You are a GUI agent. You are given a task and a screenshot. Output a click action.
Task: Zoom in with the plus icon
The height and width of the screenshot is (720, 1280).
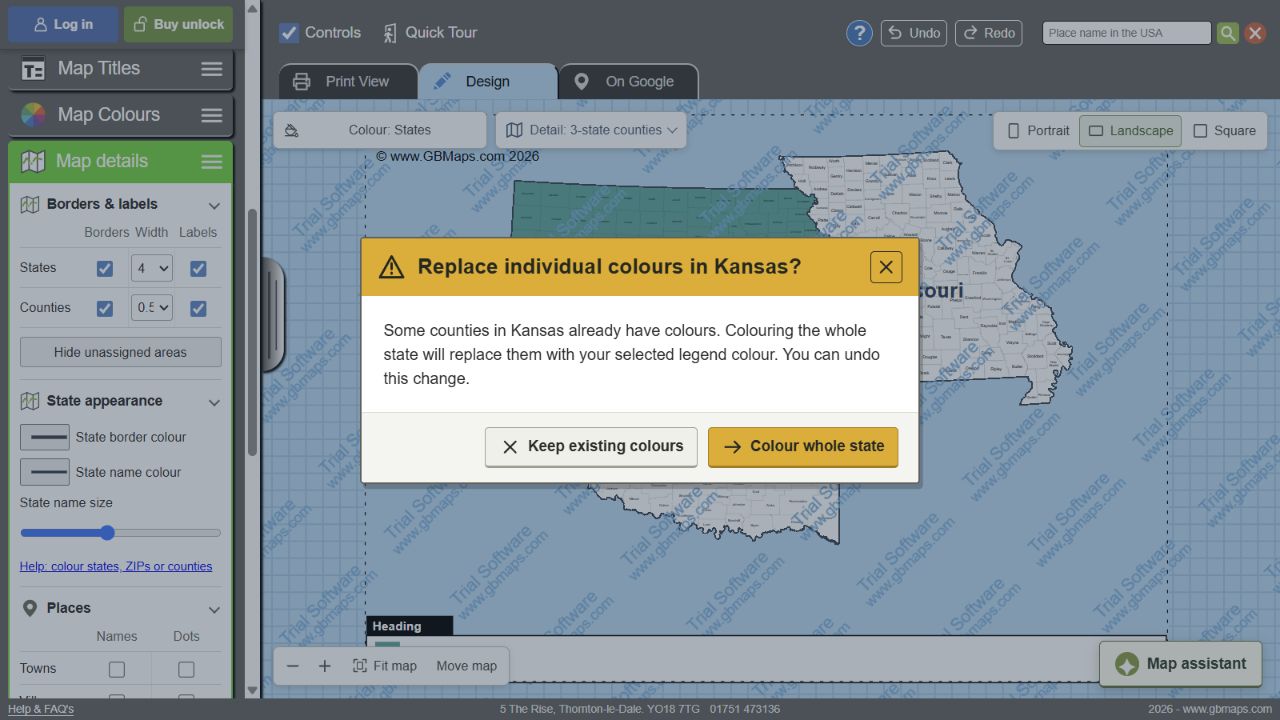(325, 666)
